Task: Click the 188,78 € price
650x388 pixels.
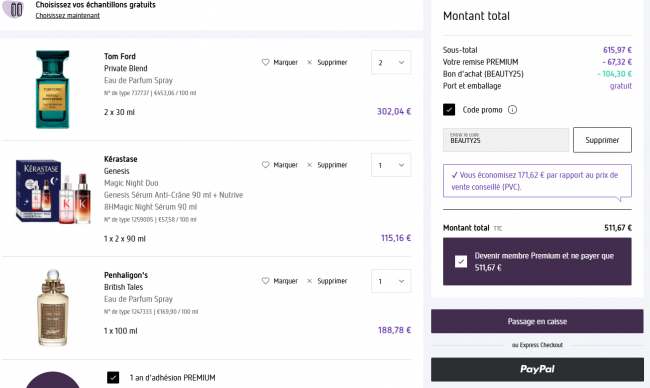Action: (395, 330)
